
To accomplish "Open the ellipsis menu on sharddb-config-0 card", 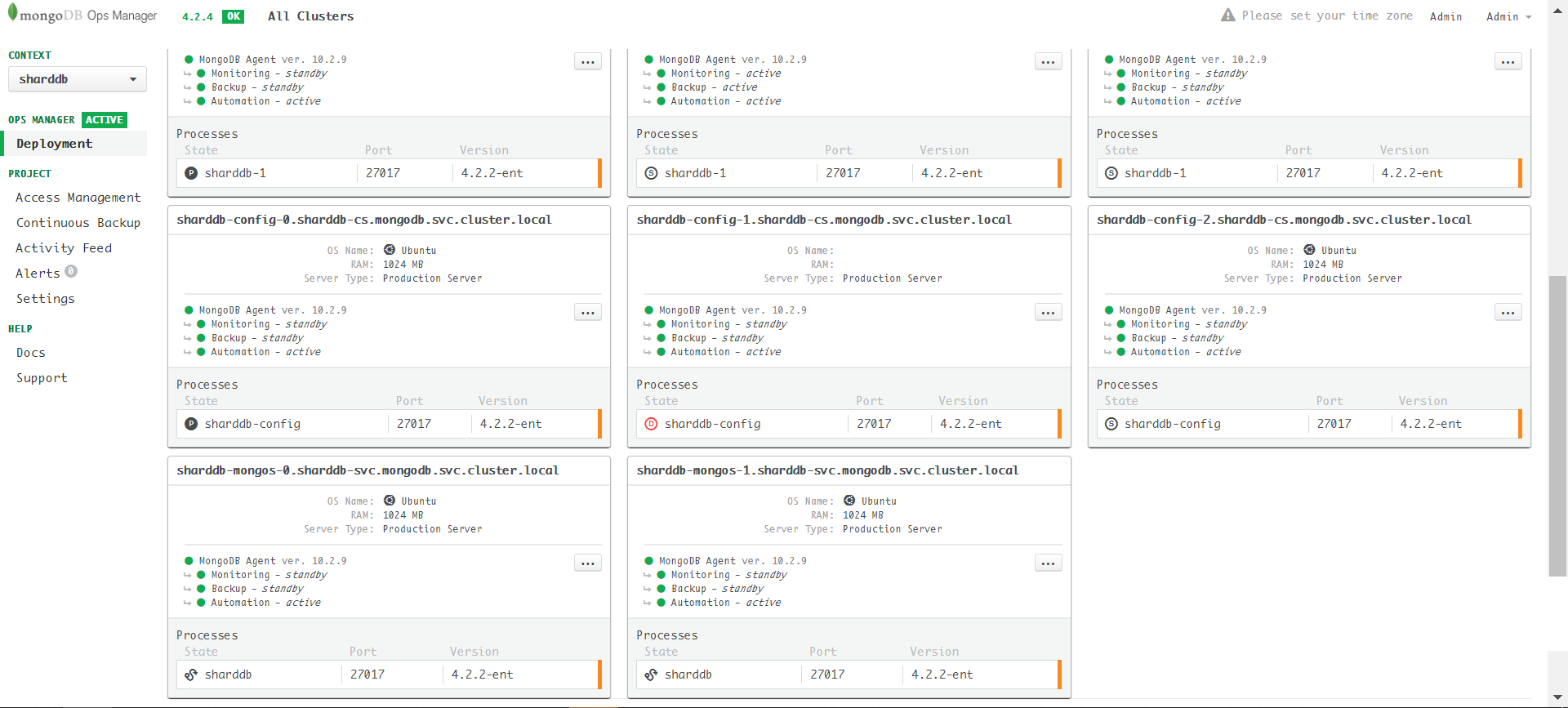I will point(588,313).
